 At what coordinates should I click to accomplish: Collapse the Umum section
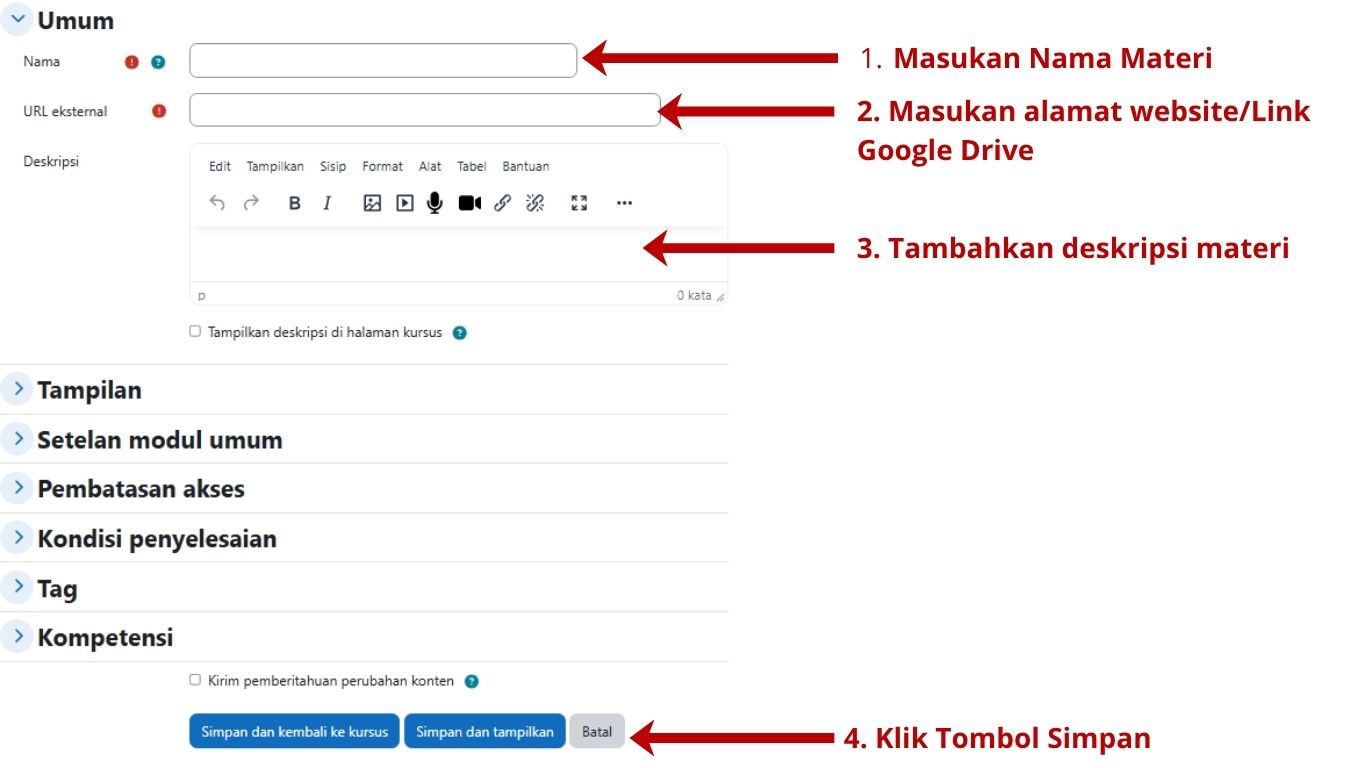pos(18,19)
